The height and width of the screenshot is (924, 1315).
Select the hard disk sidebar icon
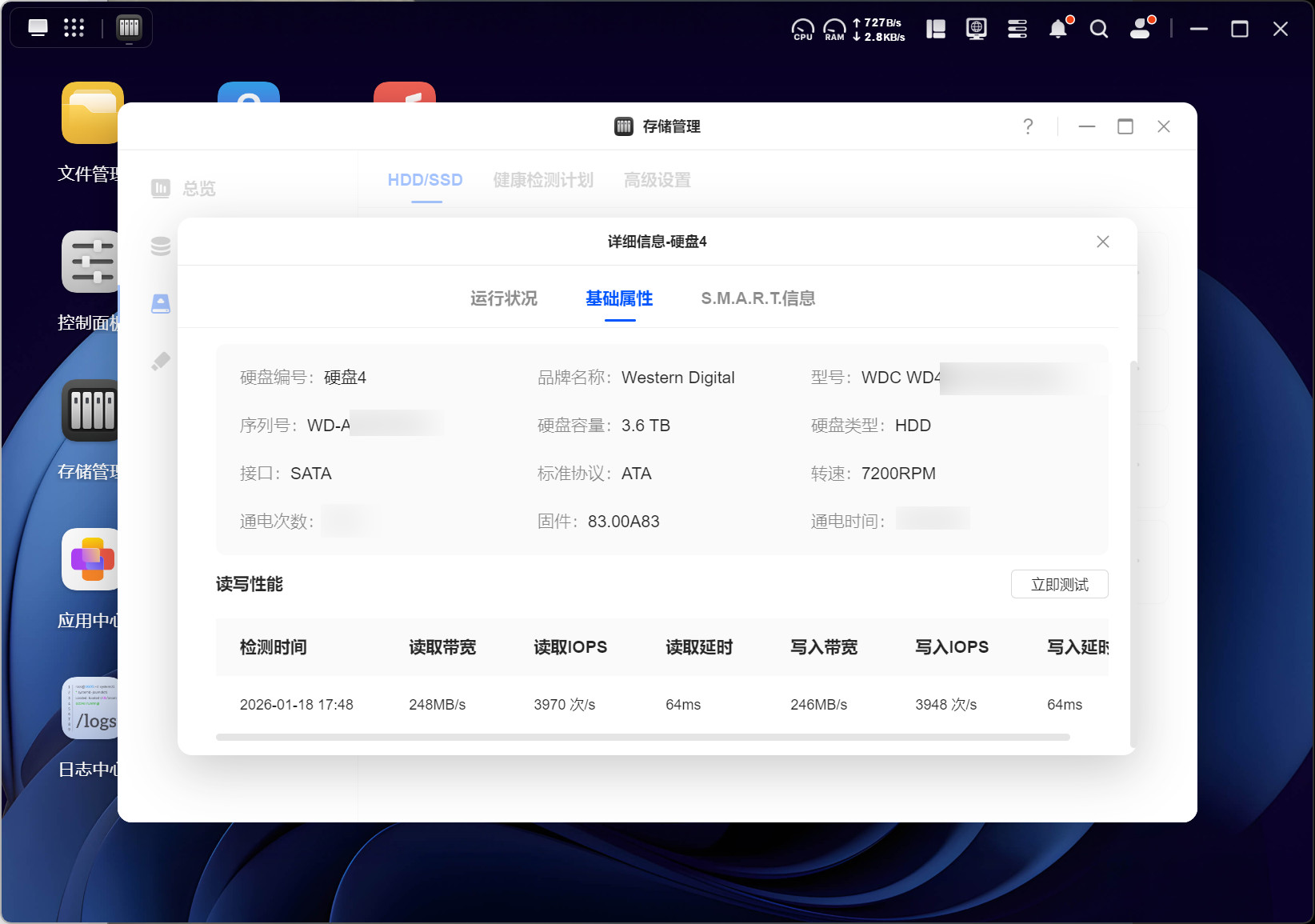point(161,304)
